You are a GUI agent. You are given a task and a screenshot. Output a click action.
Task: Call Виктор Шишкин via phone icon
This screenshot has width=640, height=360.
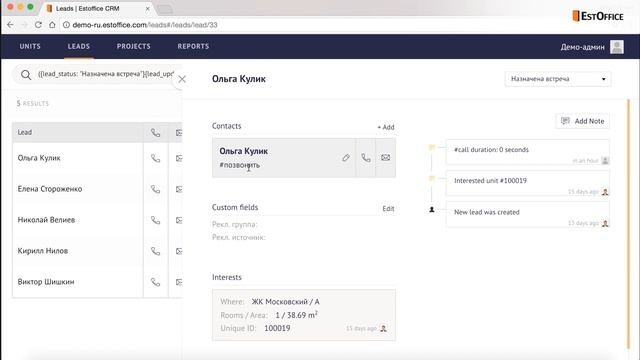coord(156,282)
